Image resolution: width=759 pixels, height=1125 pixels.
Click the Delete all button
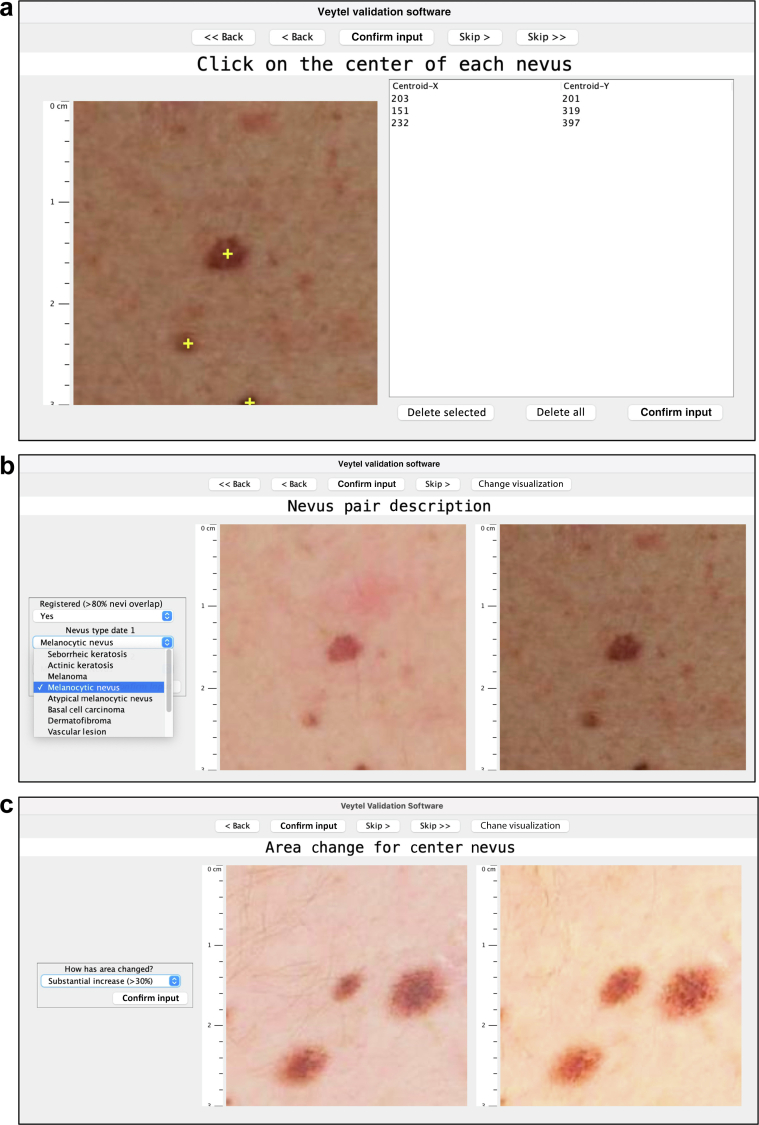(x=560, y=412)
